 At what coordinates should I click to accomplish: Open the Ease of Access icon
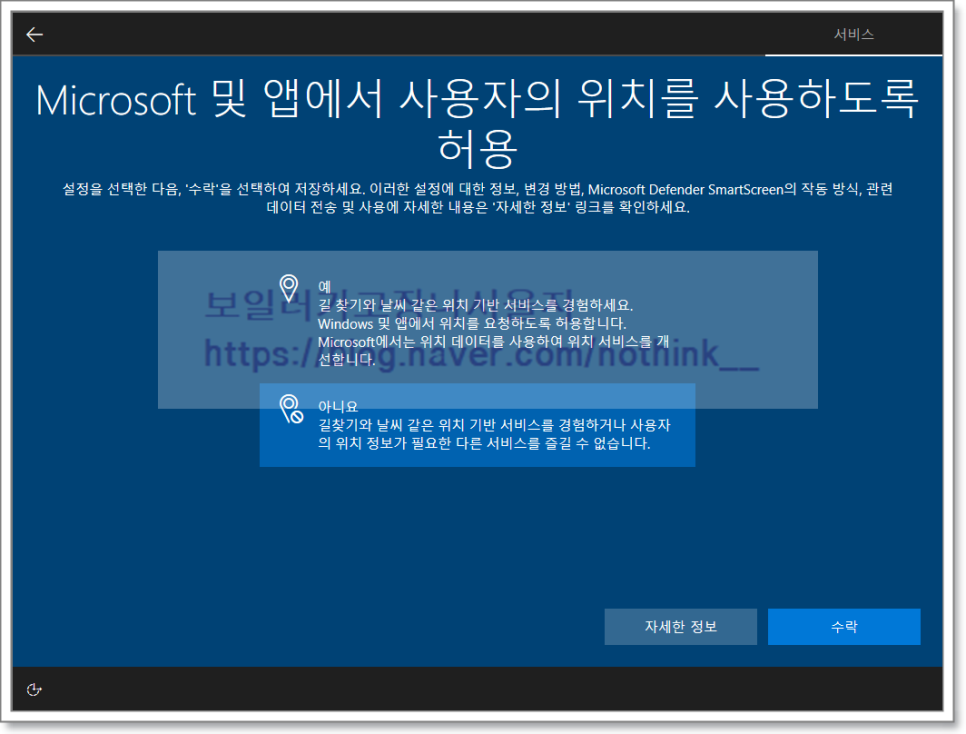coord(34,690)
